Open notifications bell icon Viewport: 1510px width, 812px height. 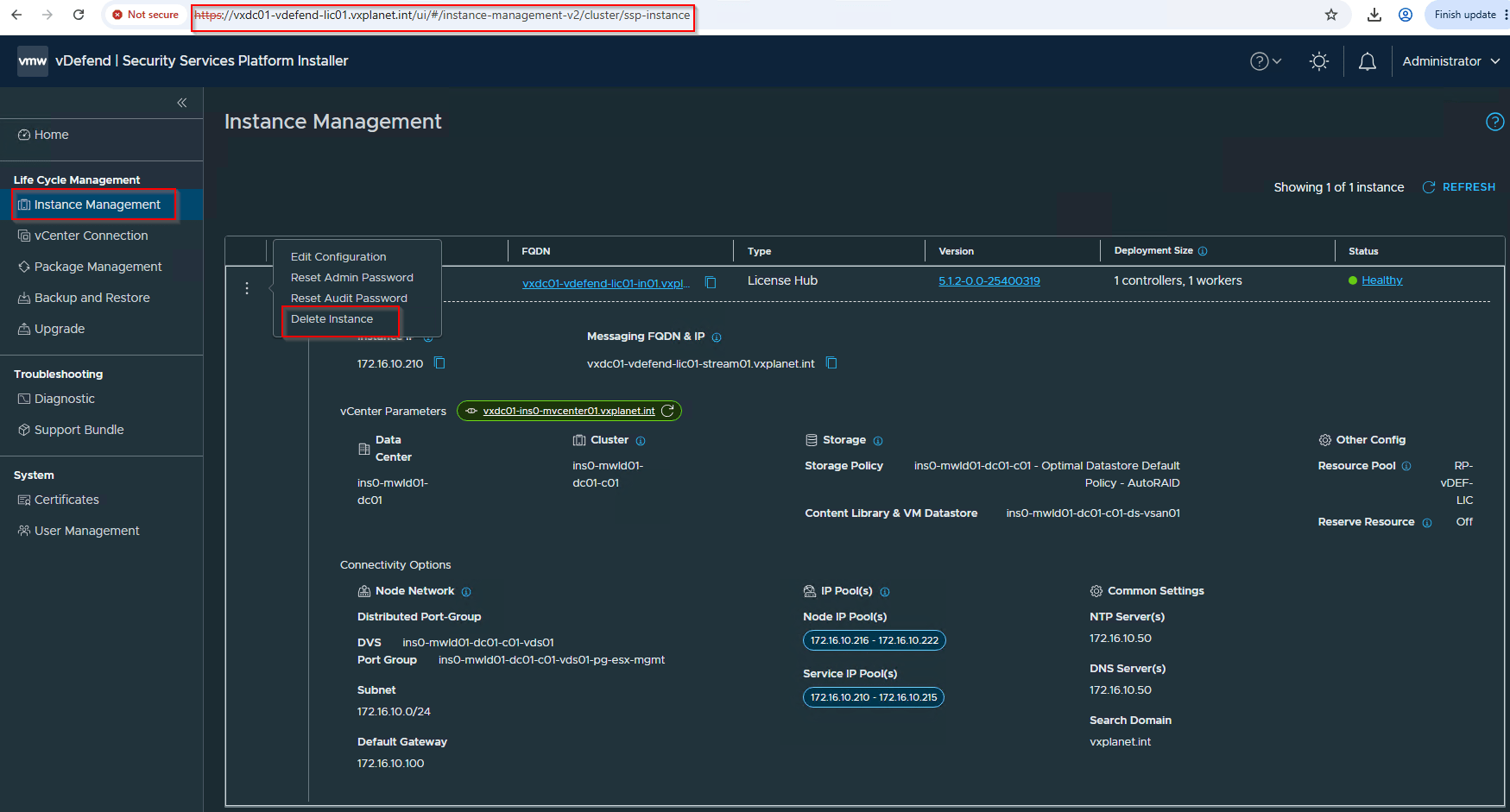[x=1368, y=61]
